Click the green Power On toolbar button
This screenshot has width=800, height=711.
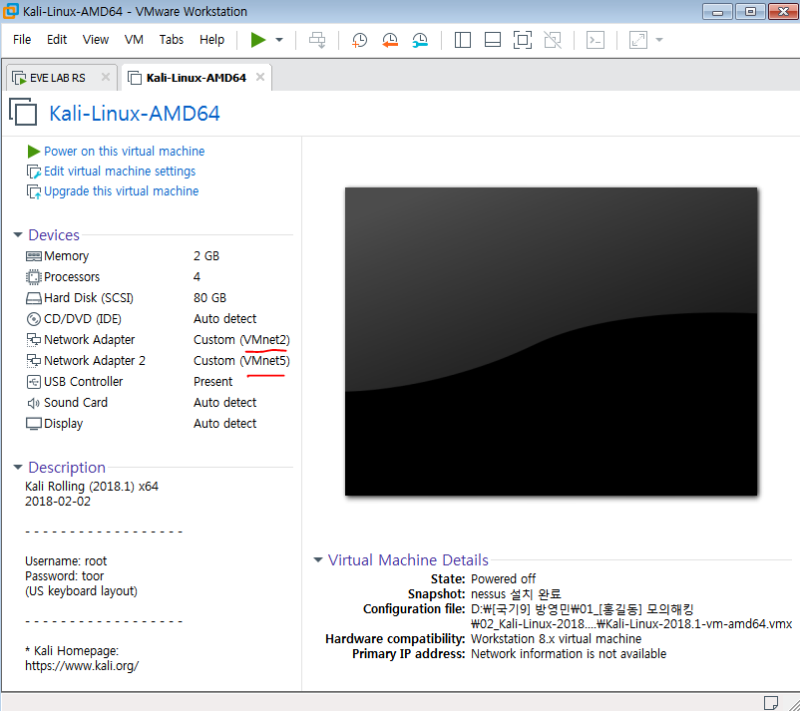click(x=258, y=40)
